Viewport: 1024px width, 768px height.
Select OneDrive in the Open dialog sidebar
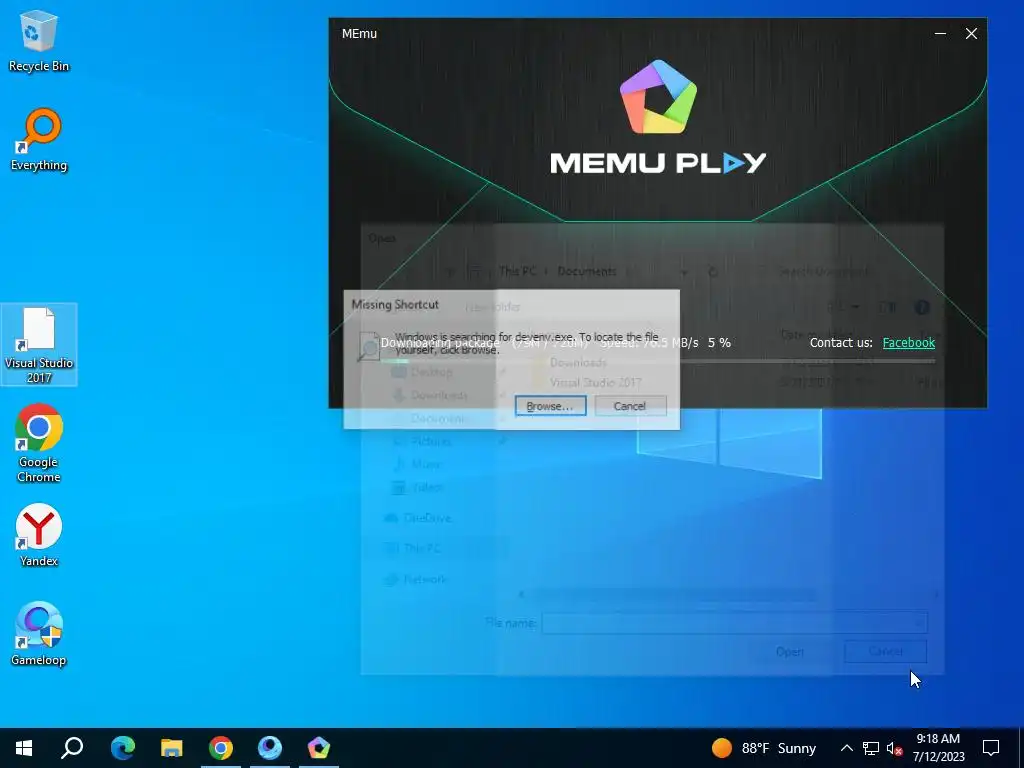point(418,518)
